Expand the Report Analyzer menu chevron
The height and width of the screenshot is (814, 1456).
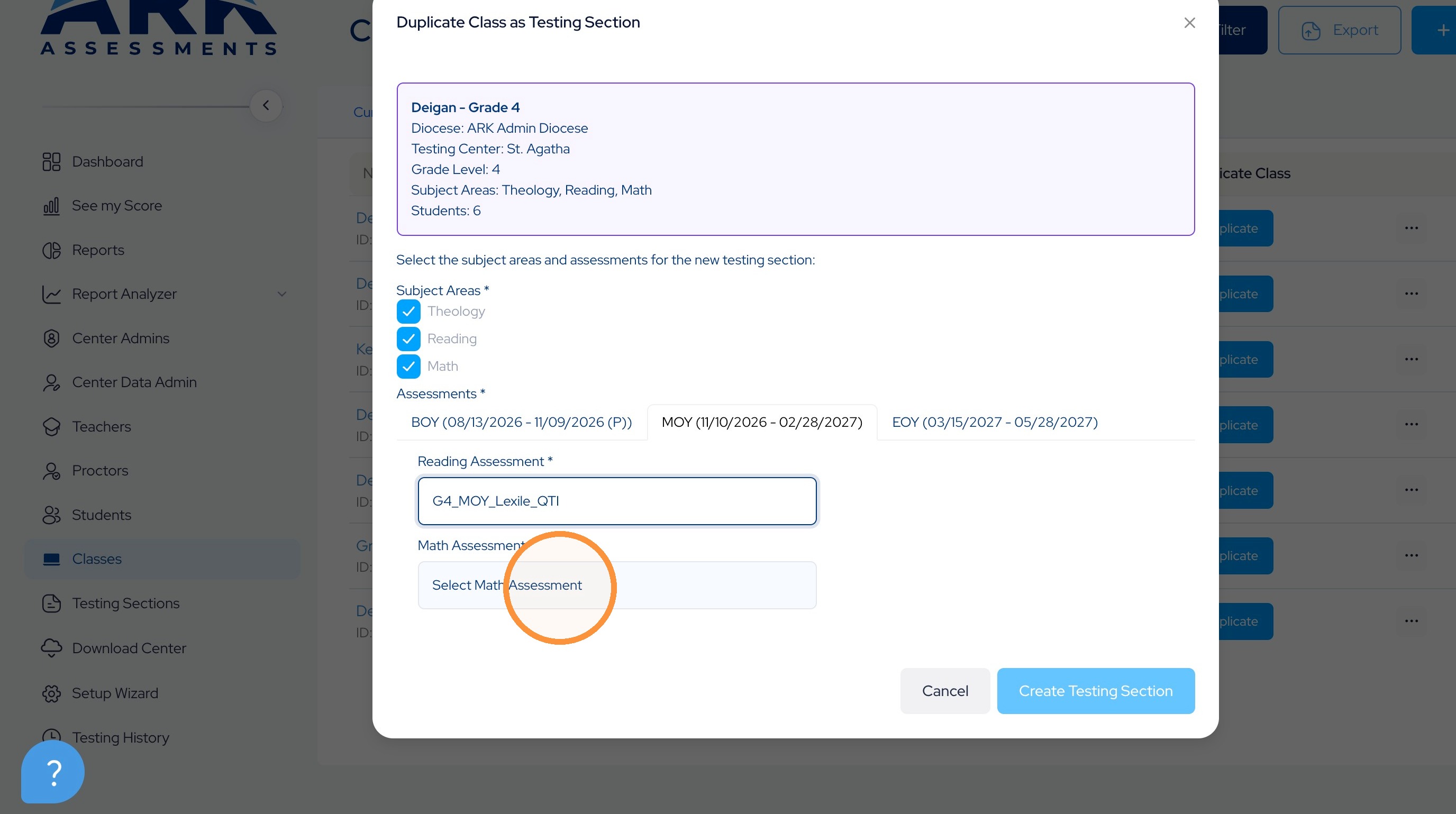coord(281,294)
